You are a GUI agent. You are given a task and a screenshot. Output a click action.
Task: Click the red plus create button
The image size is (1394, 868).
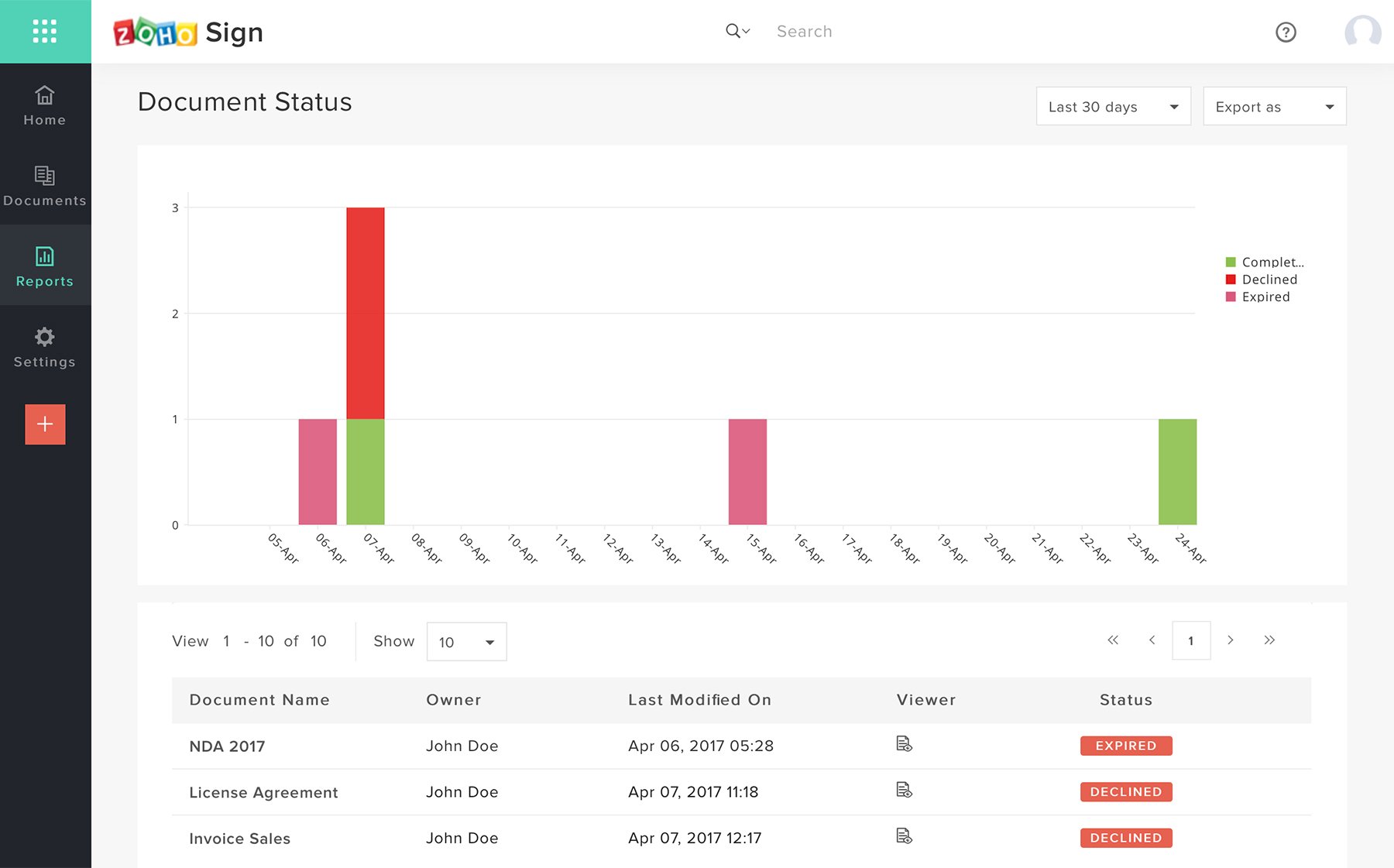click(x=45, y=424)
